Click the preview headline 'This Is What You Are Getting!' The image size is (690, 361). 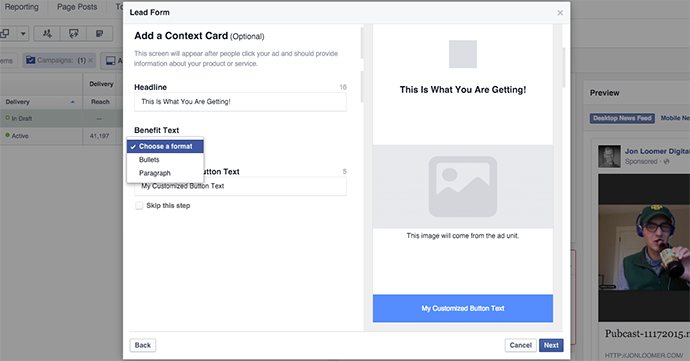(462, 90)
